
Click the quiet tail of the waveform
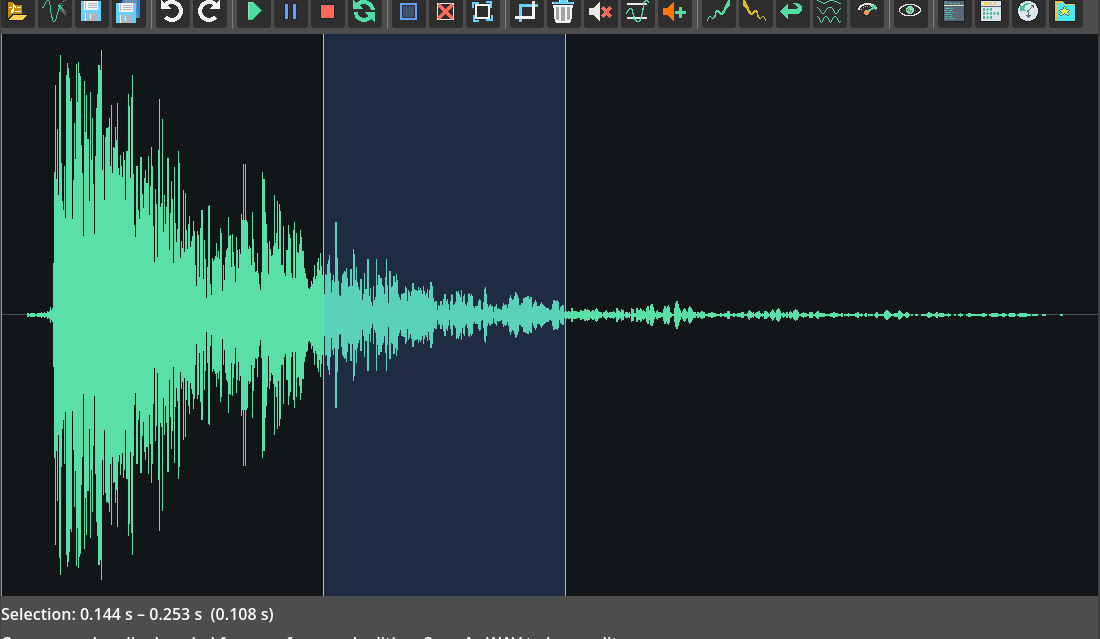(x=814, y=315)
